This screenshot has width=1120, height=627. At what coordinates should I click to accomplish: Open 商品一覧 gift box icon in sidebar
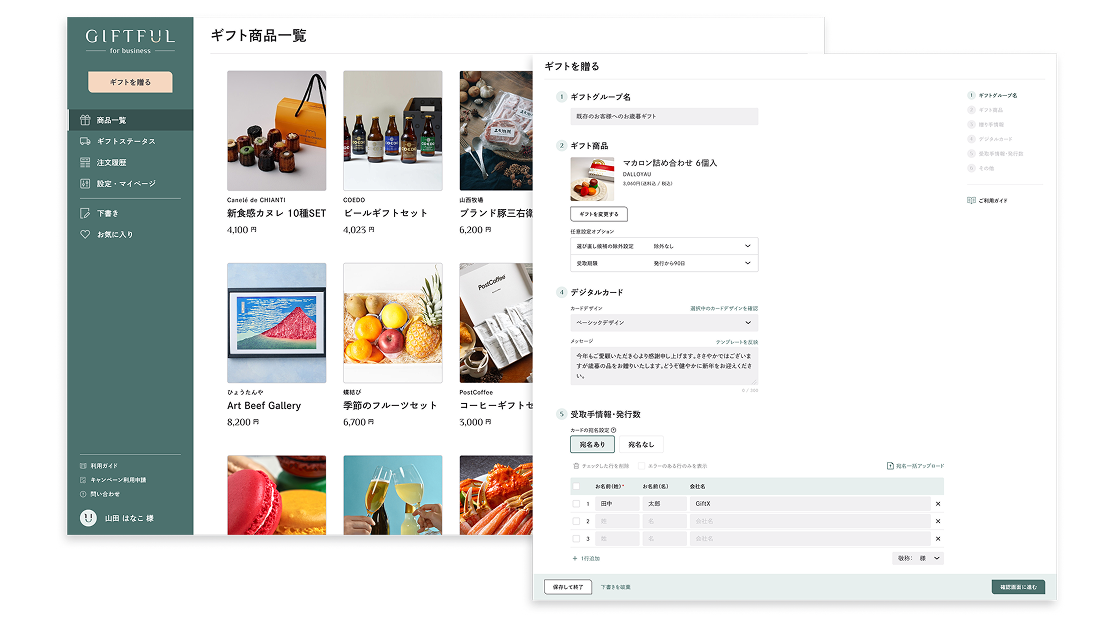86,120
